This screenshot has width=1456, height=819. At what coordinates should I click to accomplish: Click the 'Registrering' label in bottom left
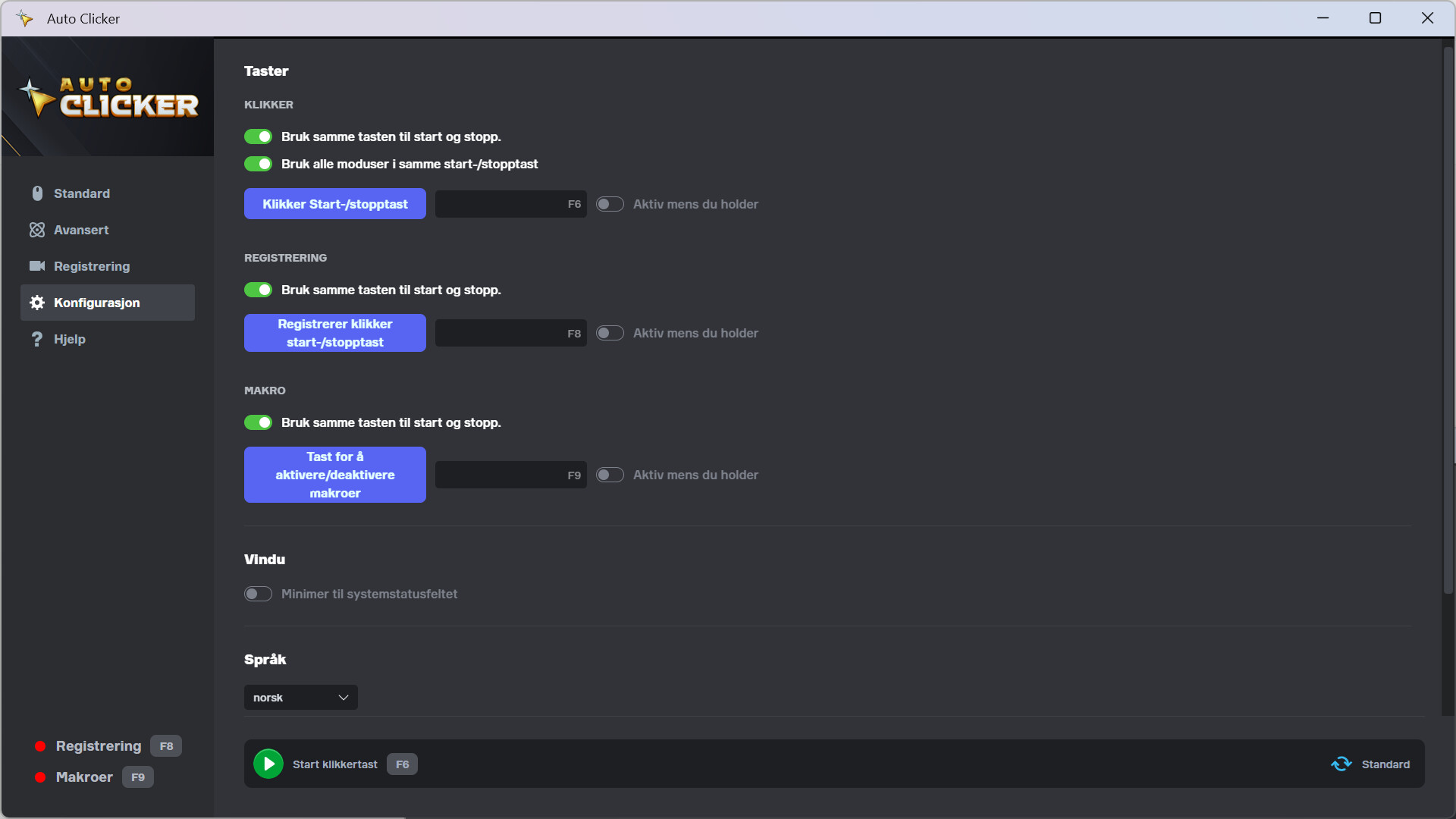point(99,746)
